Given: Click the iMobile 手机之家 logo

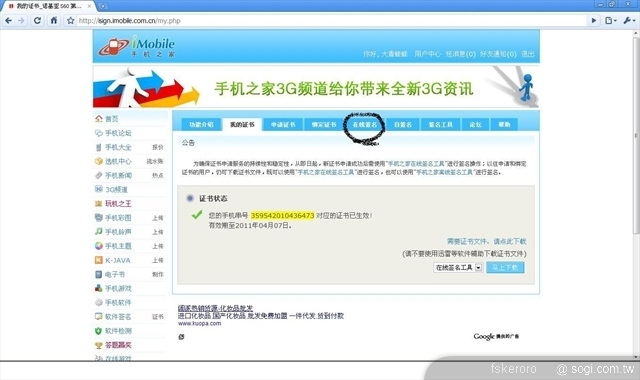Looking at the screenshot, I should pos(137,46).
